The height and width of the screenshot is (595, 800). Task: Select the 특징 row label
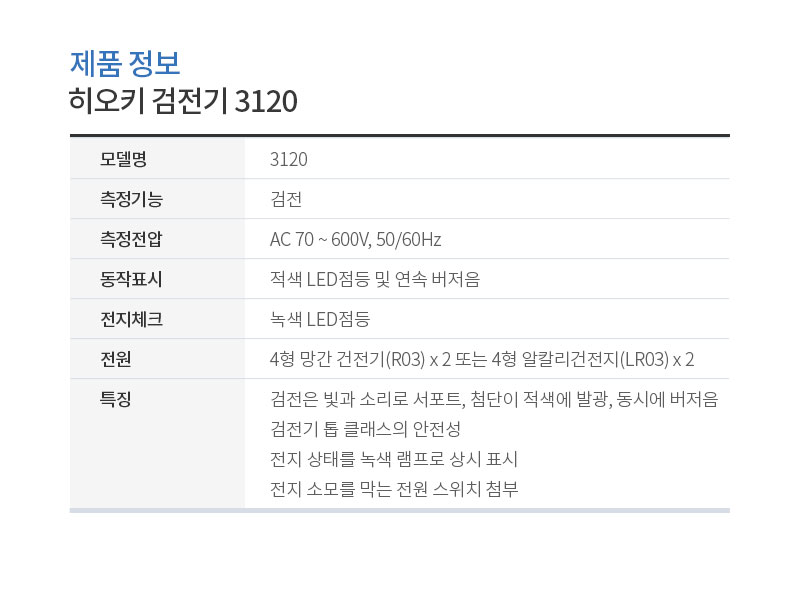point(116,399)
